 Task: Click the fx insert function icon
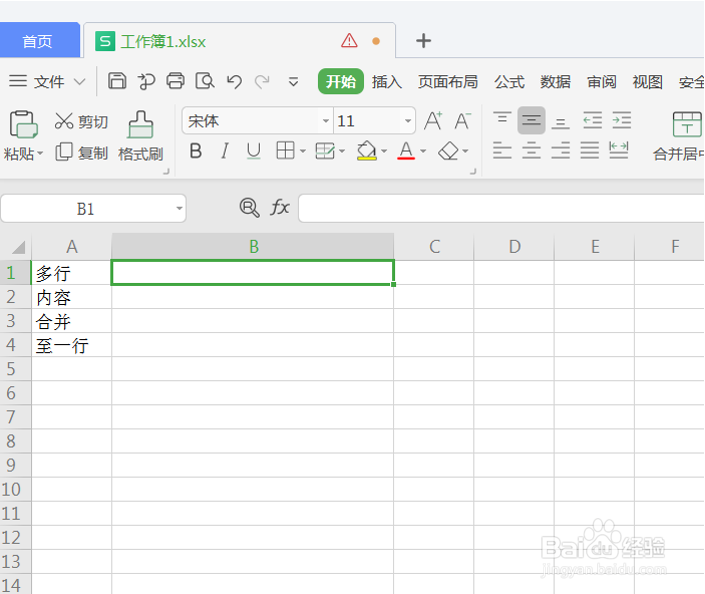point(280,207)
